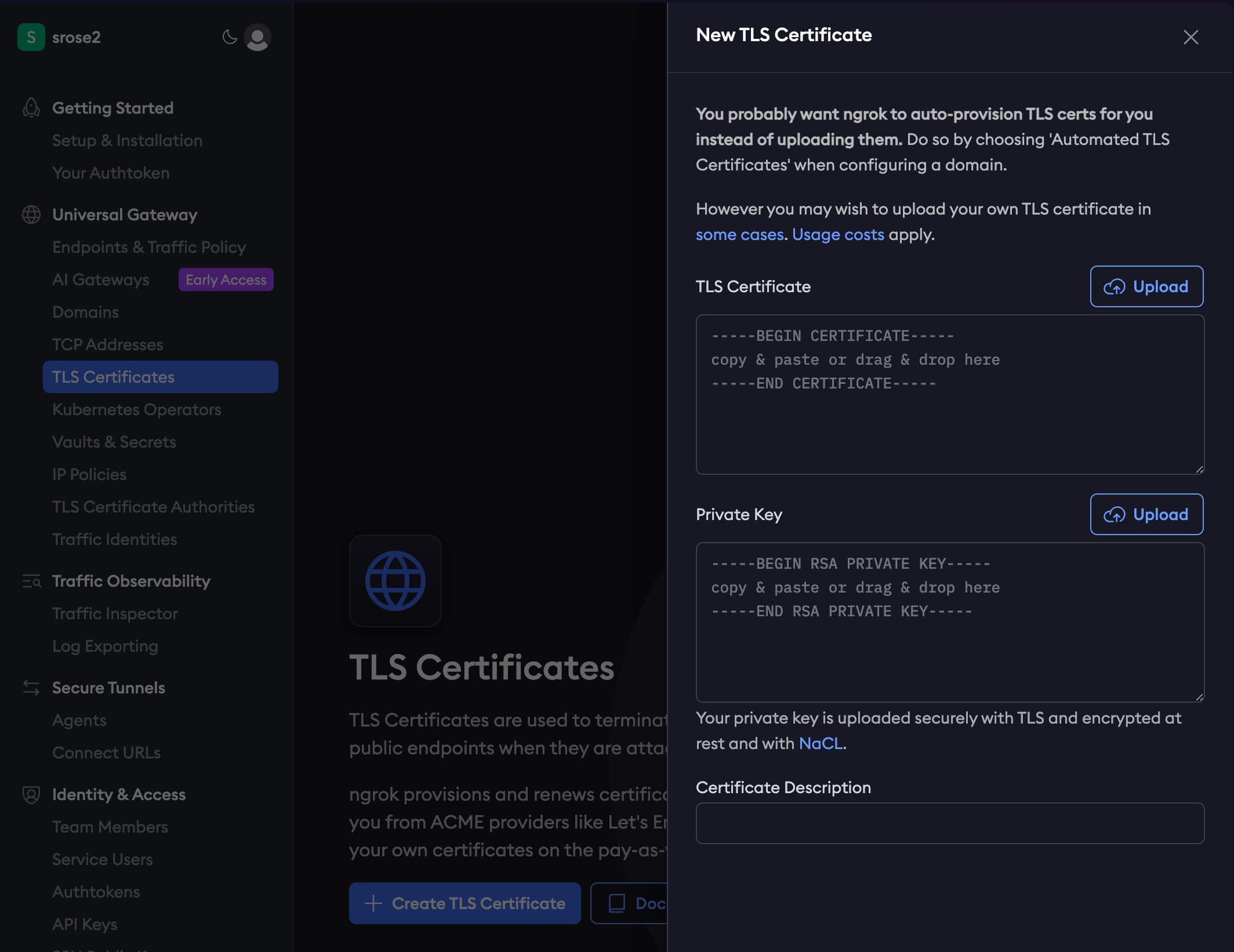Collapse the Universal Gateway section

pos(124,214)
